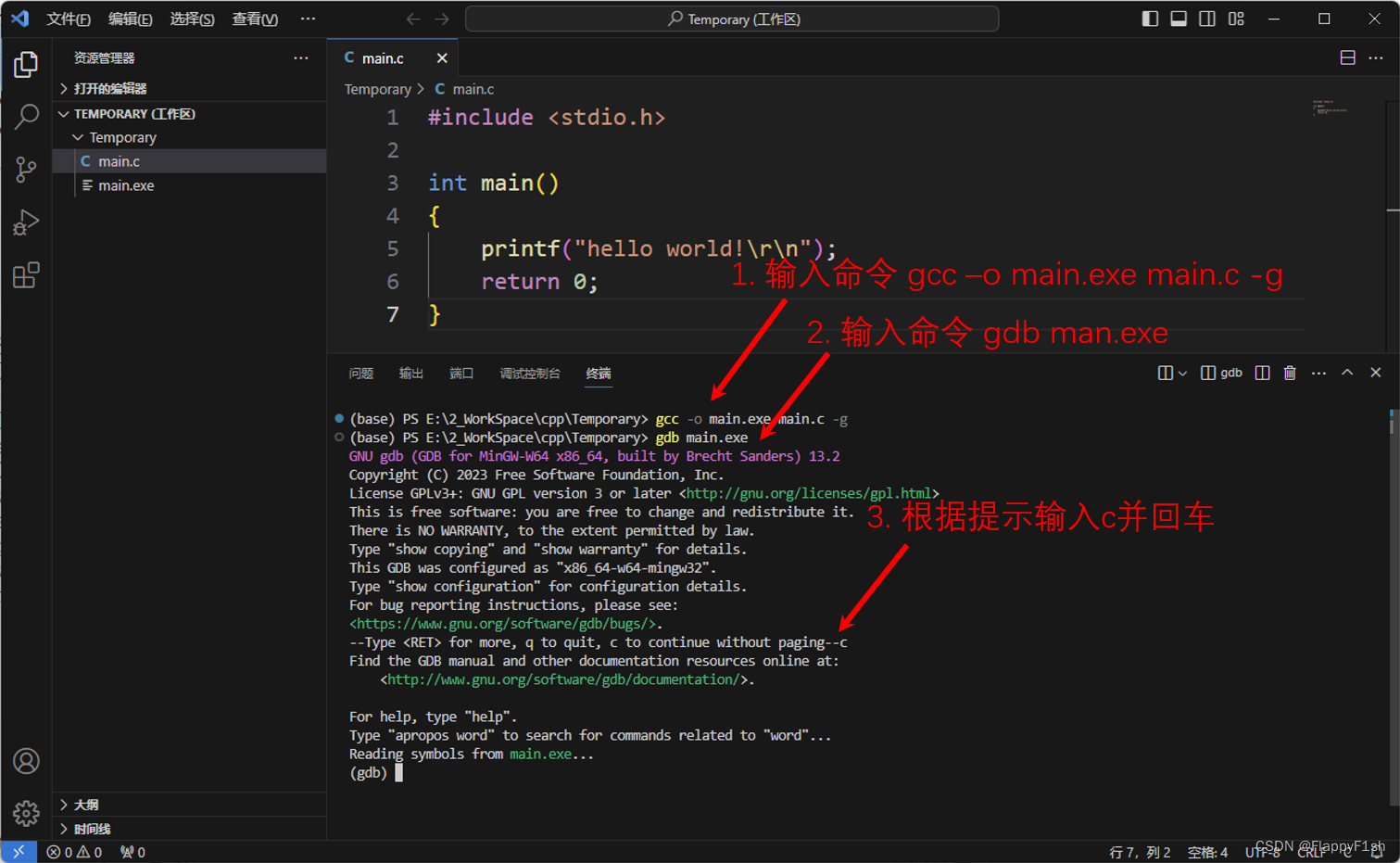This screenshot has height=863, width=1400.
Task: Click the ports forwarded status item
Action: coord(132,852)
